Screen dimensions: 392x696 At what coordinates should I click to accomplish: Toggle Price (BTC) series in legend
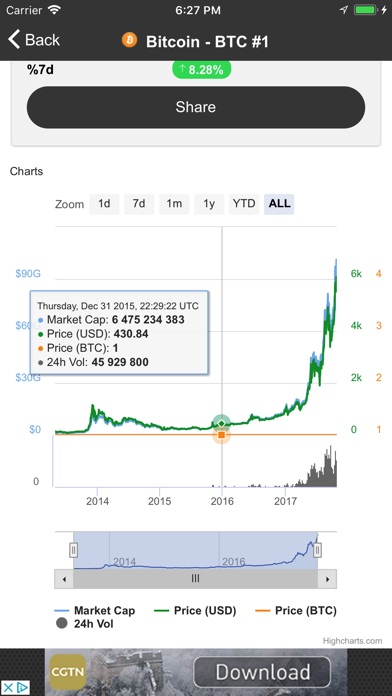pos(296,610)
